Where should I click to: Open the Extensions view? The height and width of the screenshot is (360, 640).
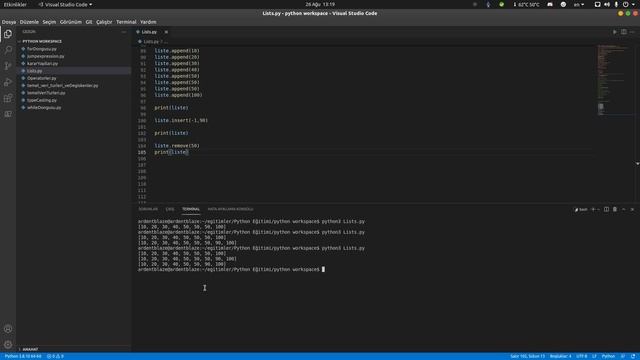pos(8,98)
